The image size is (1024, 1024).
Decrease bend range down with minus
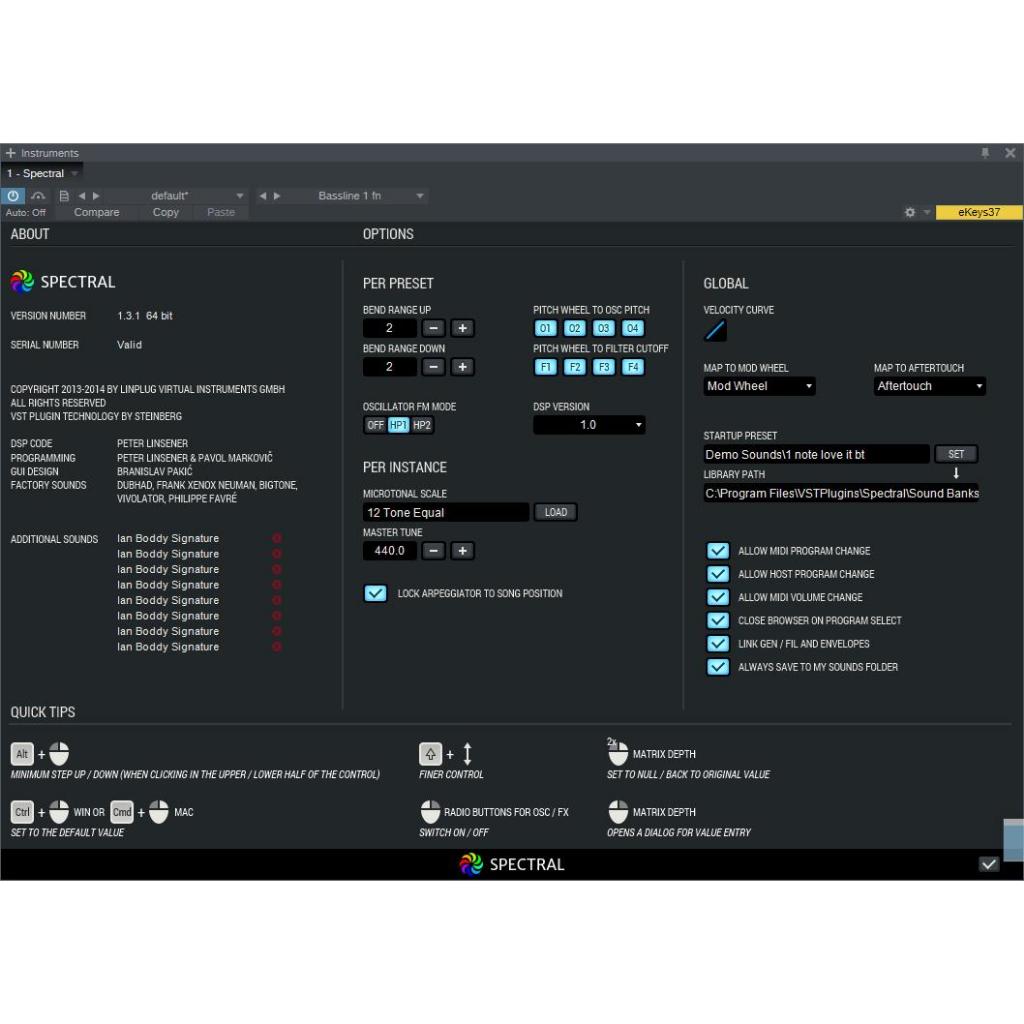point(433,366)
